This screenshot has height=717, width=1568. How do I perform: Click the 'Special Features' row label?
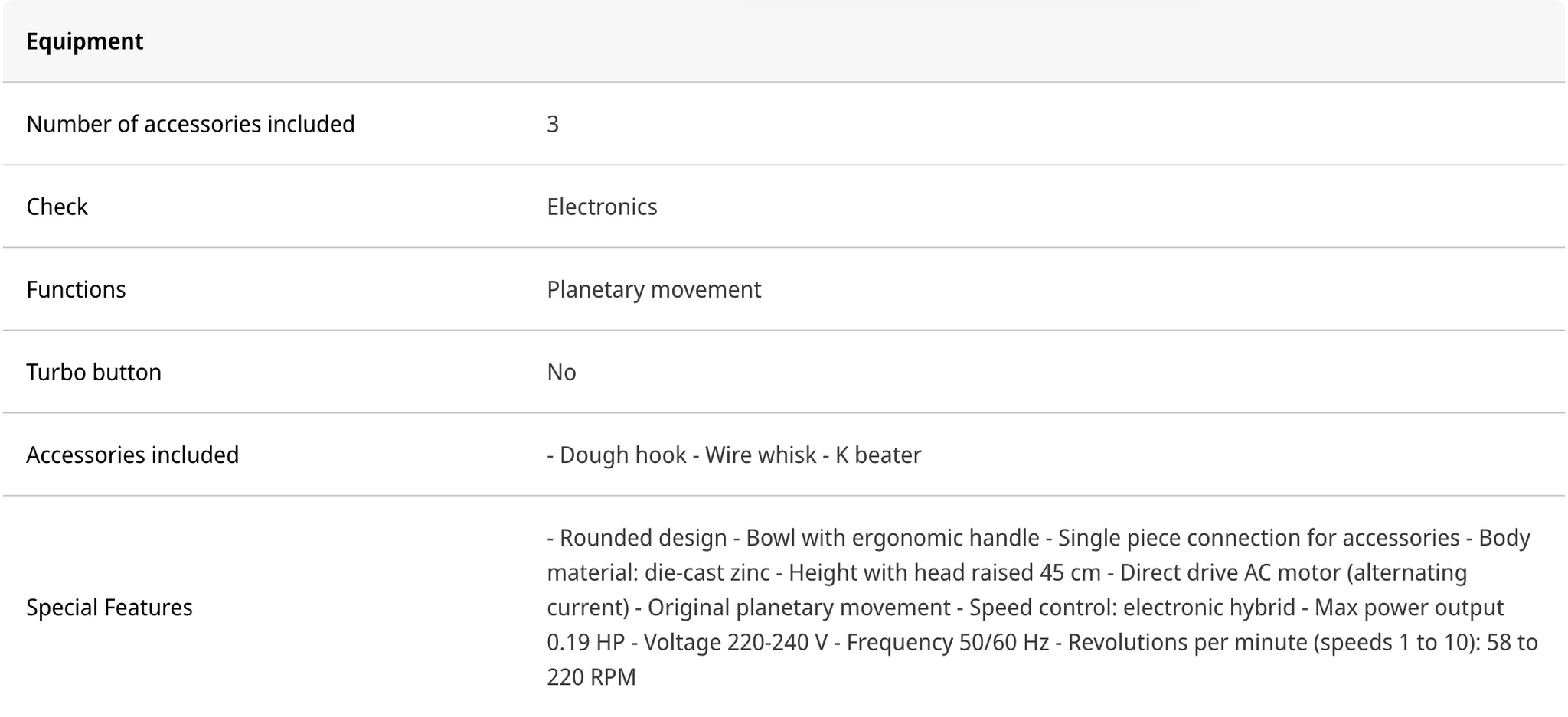click(109, 608)
